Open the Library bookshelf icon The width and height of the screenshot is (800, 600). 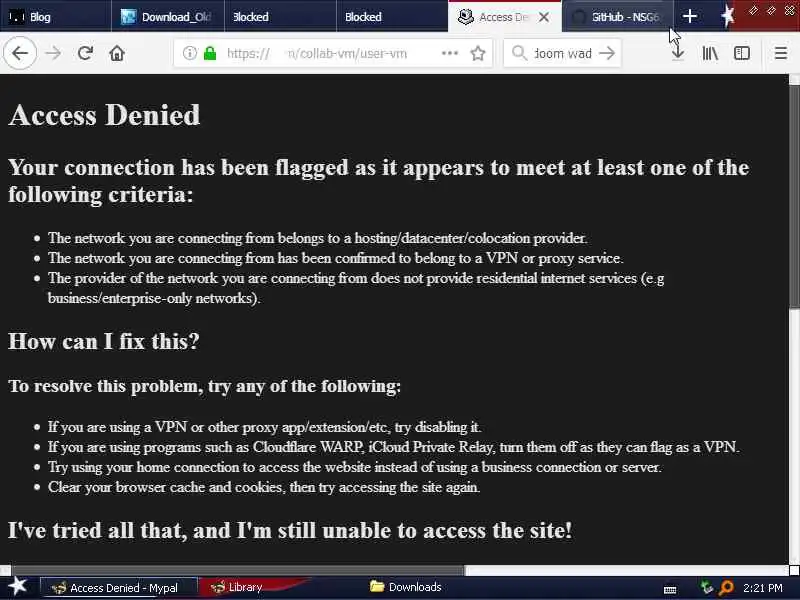[x=710, y=53]
